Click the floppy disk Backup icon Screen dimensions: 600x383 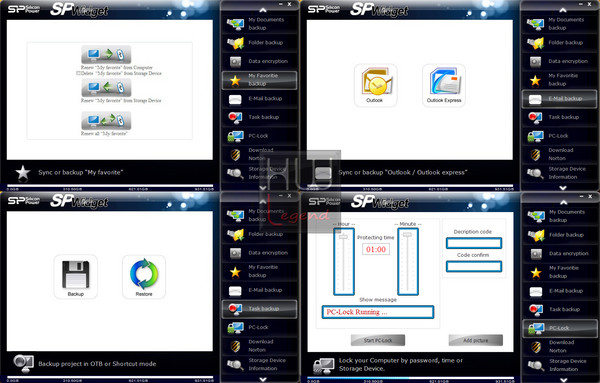click(76, 277)
